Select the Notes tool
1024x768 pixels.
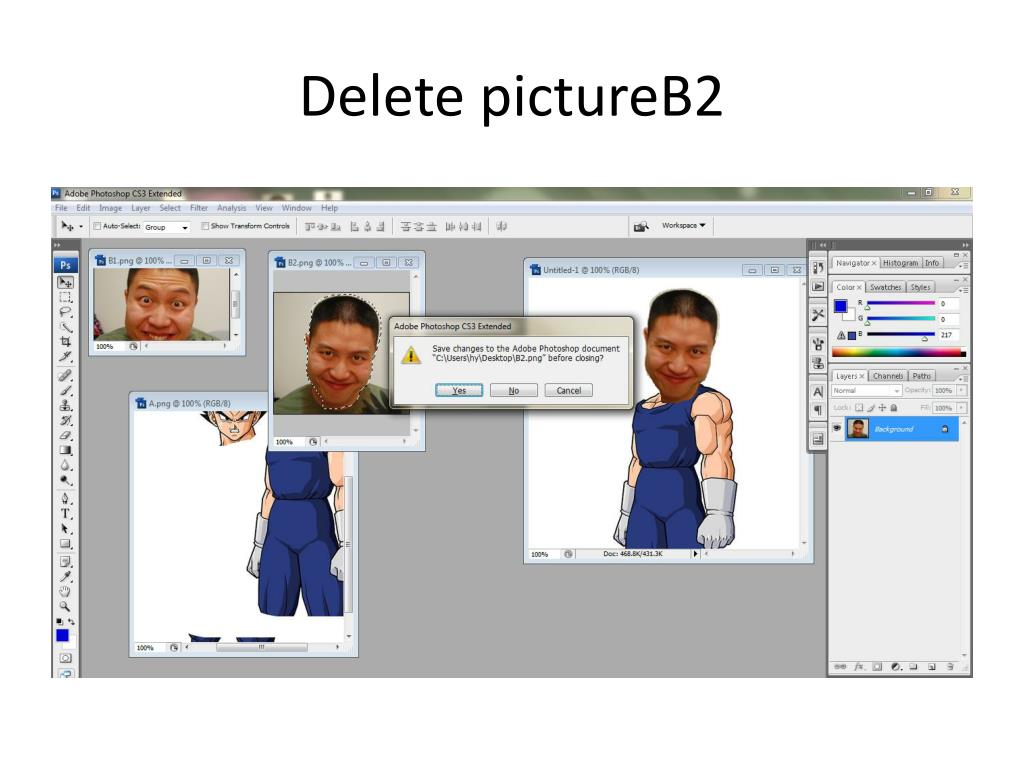click(65, 561)
